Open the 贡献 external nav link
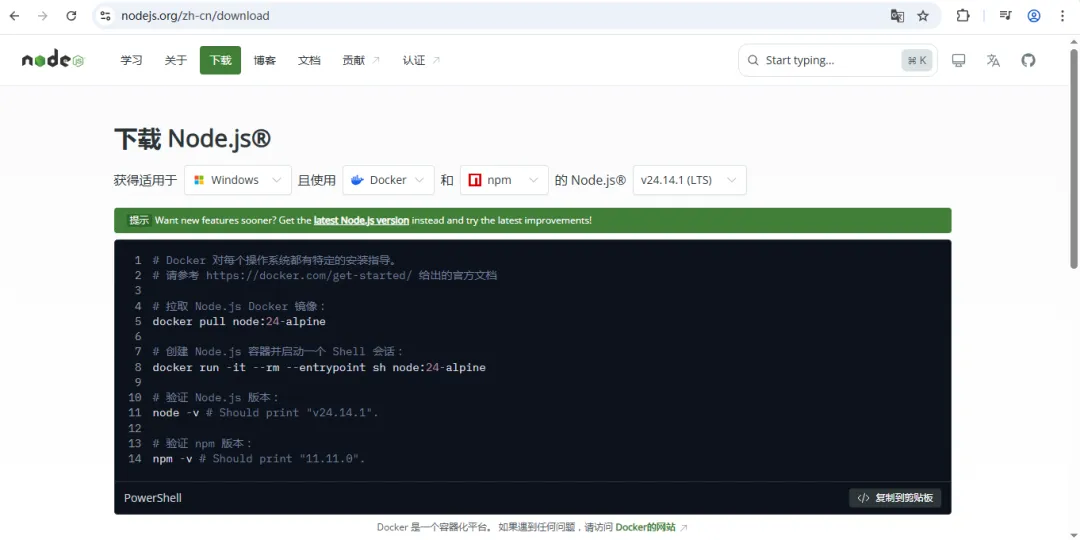This screenshot has height=540, width=1080. (361, 61)
